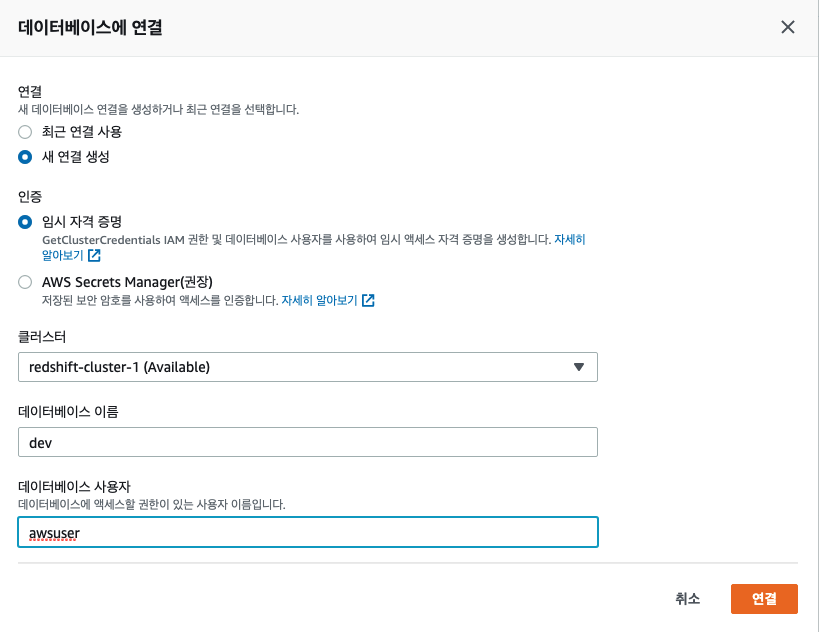Choose the AWS Secrets Manager(권장) option

point(25,283)
